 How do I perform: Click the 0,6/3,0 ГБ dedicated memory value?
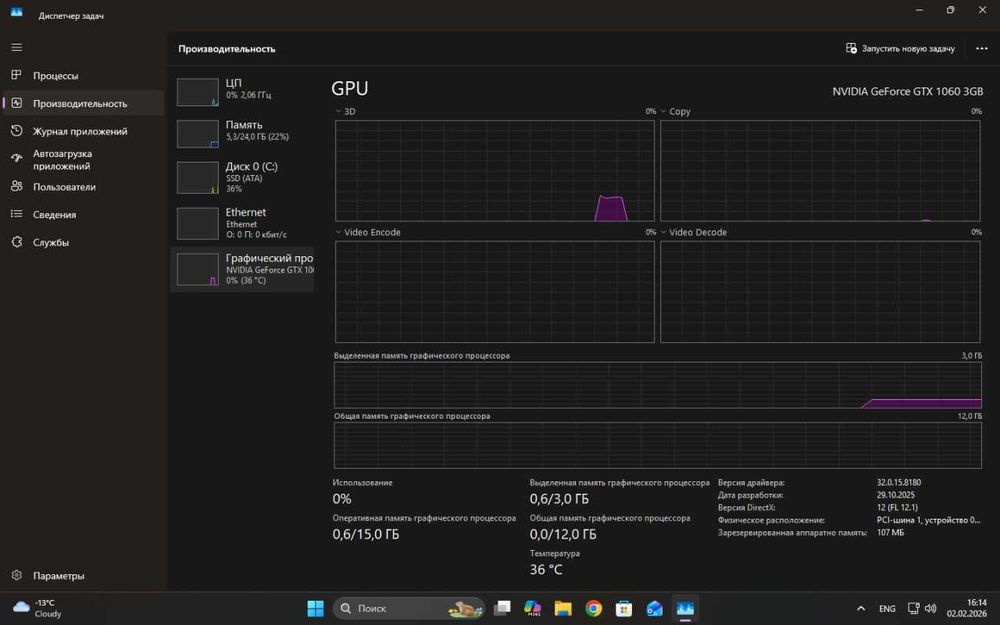(x=559, y=499)
